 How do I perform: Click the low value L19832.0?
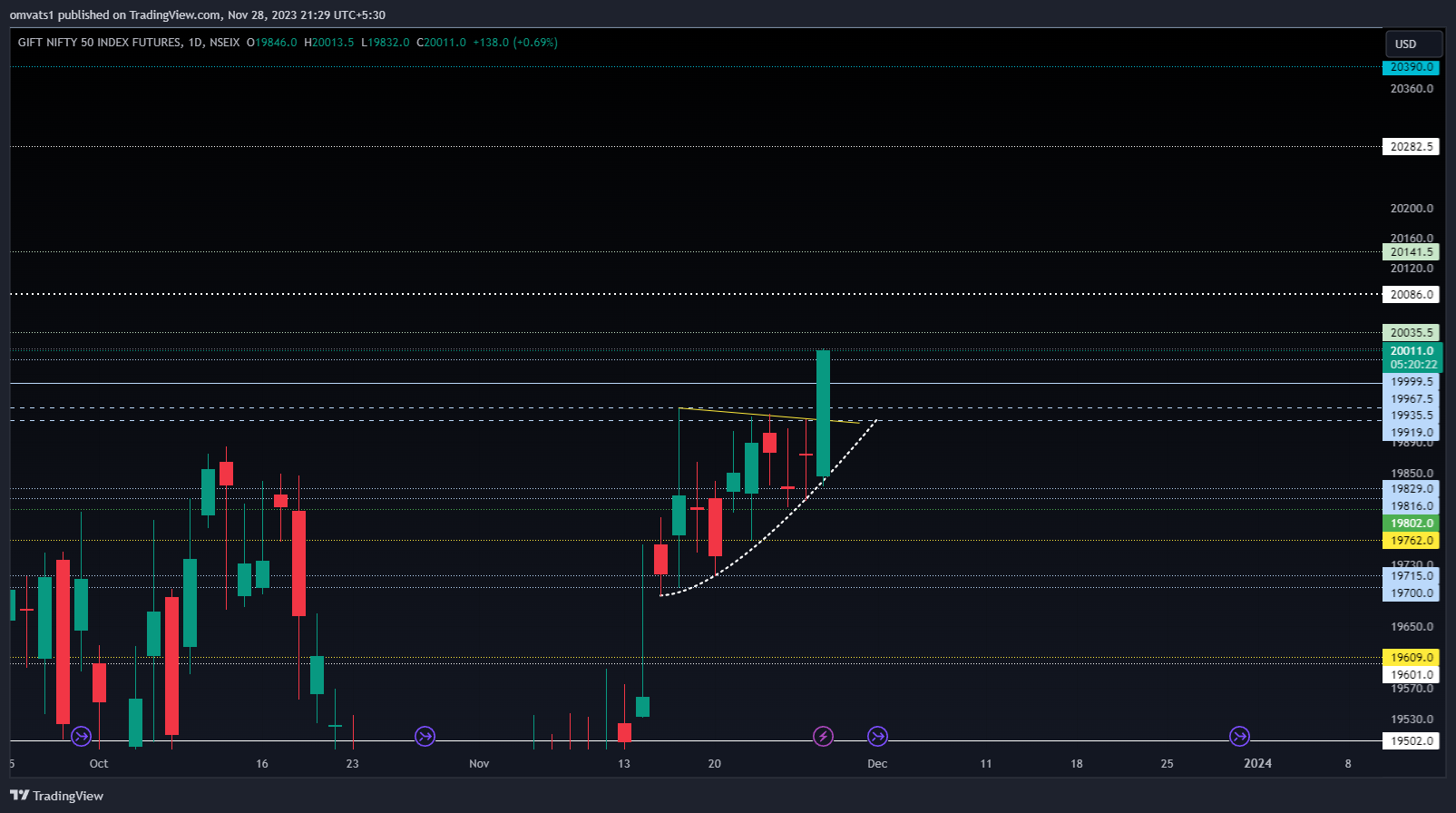(x=386, y=43)
